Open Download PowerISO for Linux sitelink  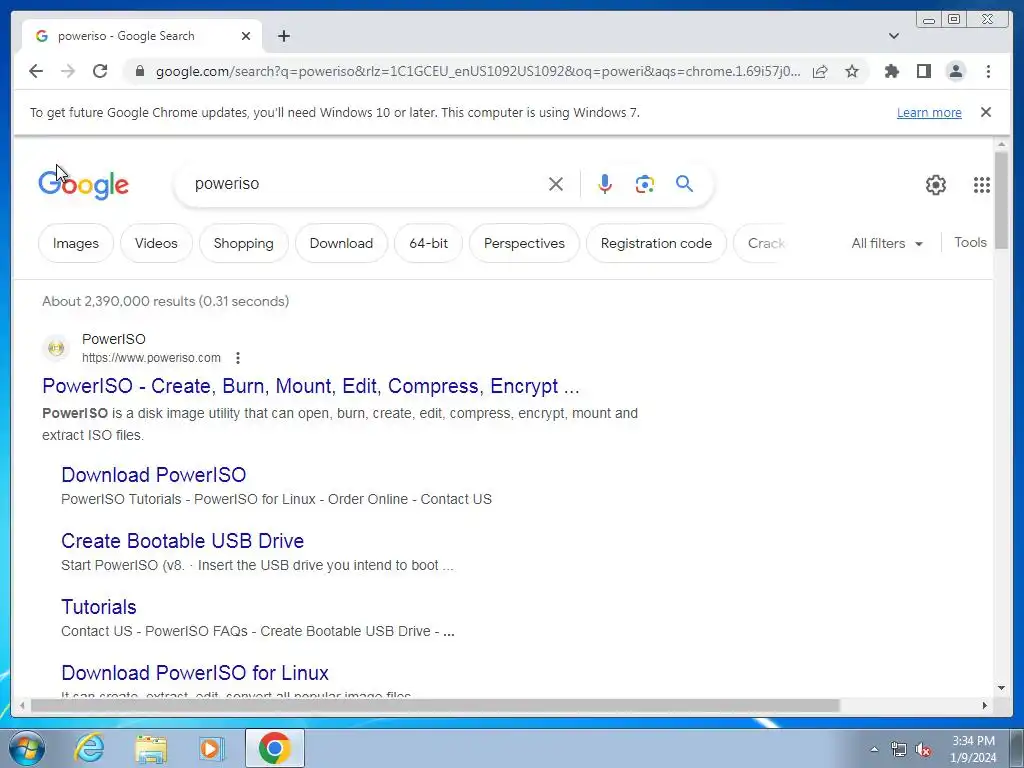pos(195,673)
